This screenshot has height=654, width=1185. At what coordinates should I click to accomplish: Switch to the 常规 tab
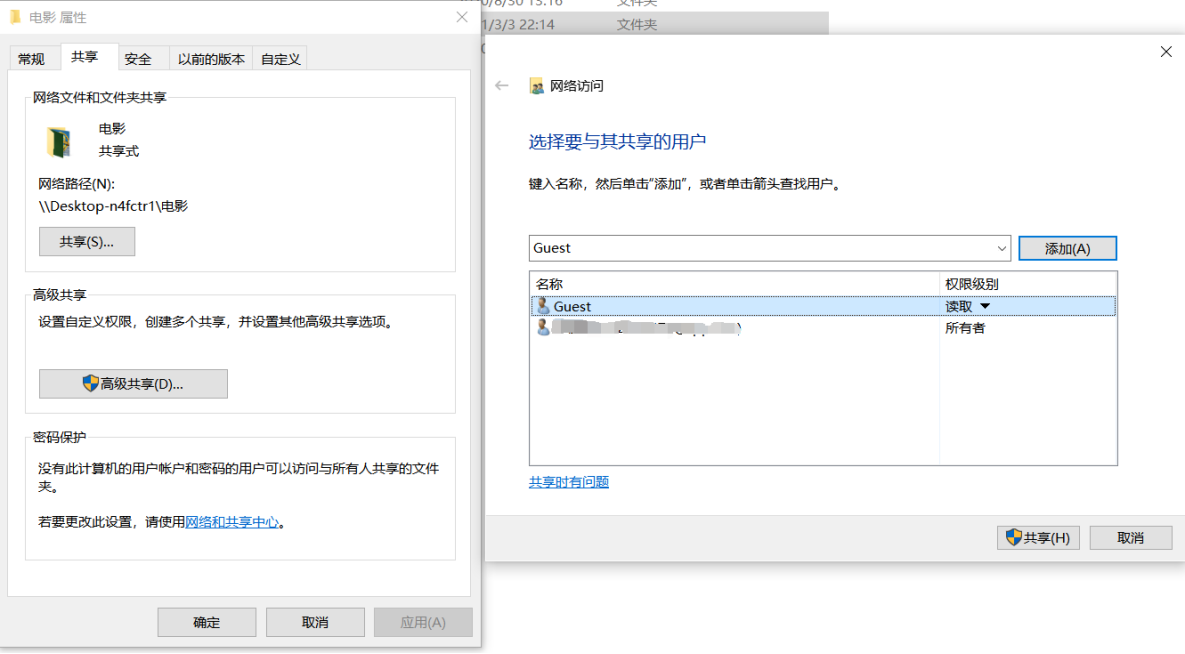[32, 59]
